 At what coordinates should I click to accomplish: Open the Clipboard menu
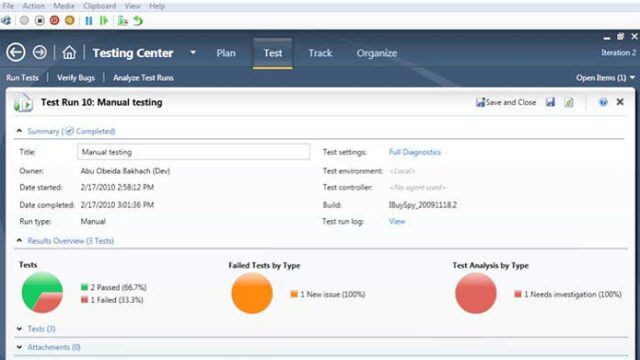pyautogui.click(x=100, y=6)
